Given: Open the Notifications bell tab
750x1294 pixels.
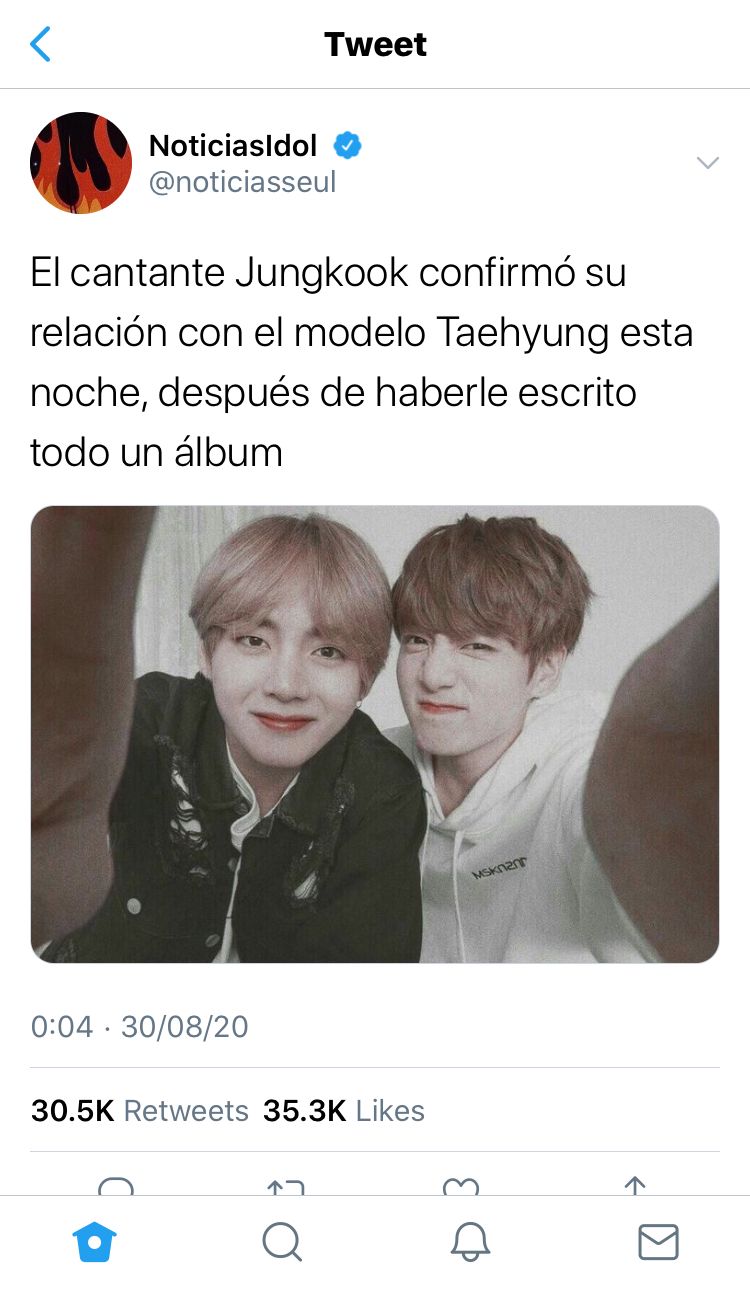Looking at the screenshot, I should (470, 1243).
